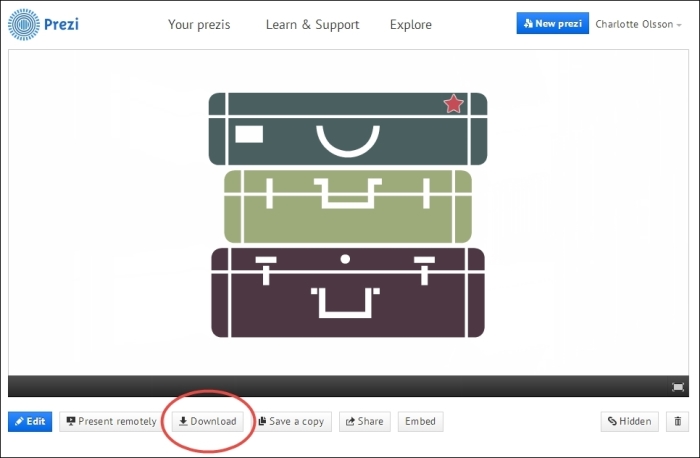Enter fullscreen mode in the player
Image resolution: width=700 pixels, height=458 pixels.
[678, 387]
